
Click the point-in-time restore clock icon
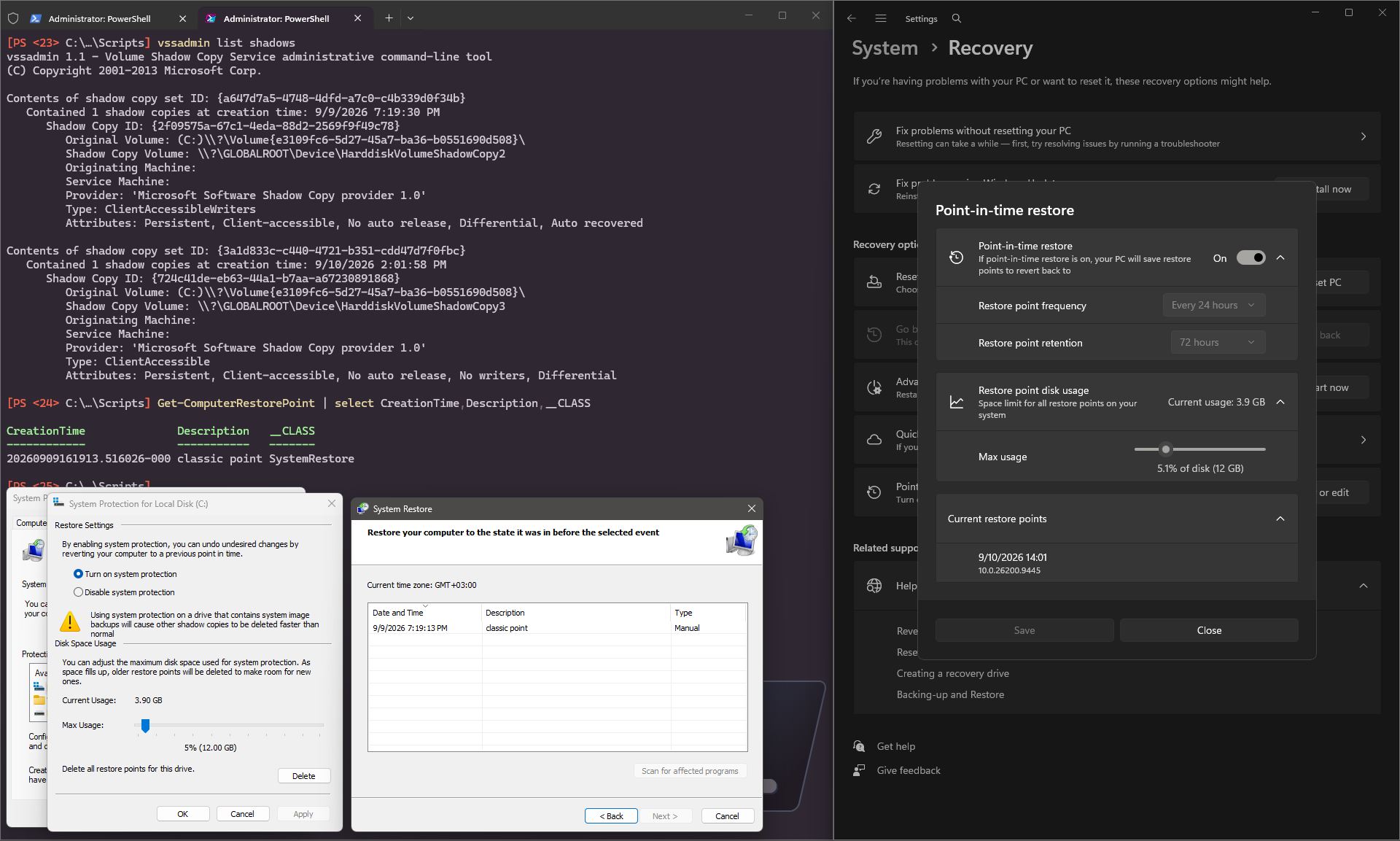coord(956,257)
